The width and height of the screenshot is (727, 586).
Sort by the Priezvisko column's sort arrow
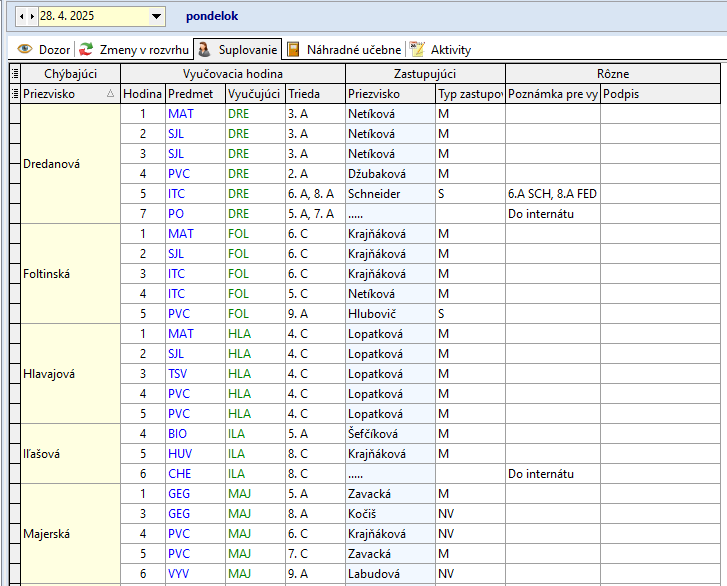pos(110,93)
